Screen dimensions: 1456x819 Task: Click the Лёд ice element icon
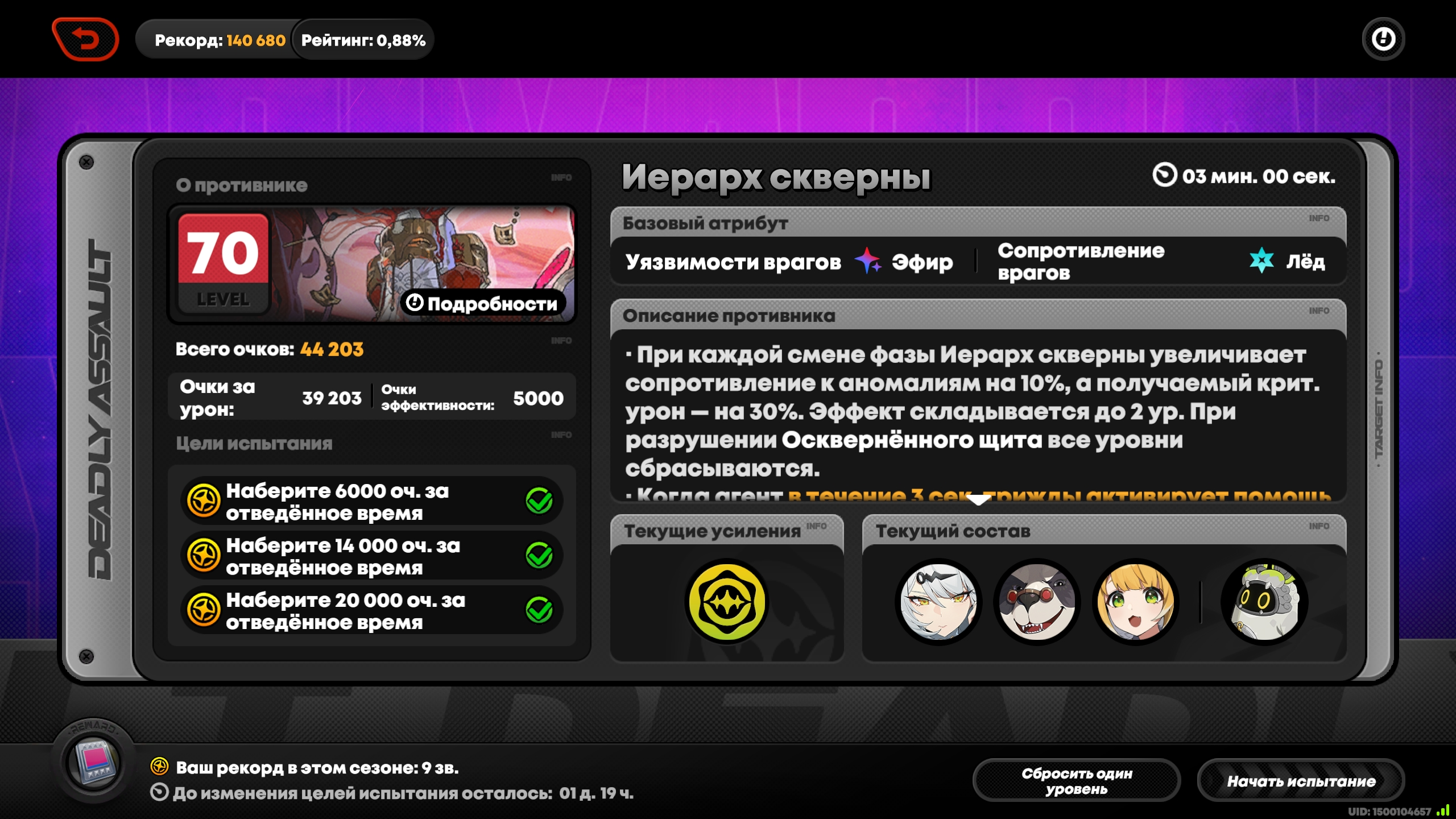[1261, 261]
